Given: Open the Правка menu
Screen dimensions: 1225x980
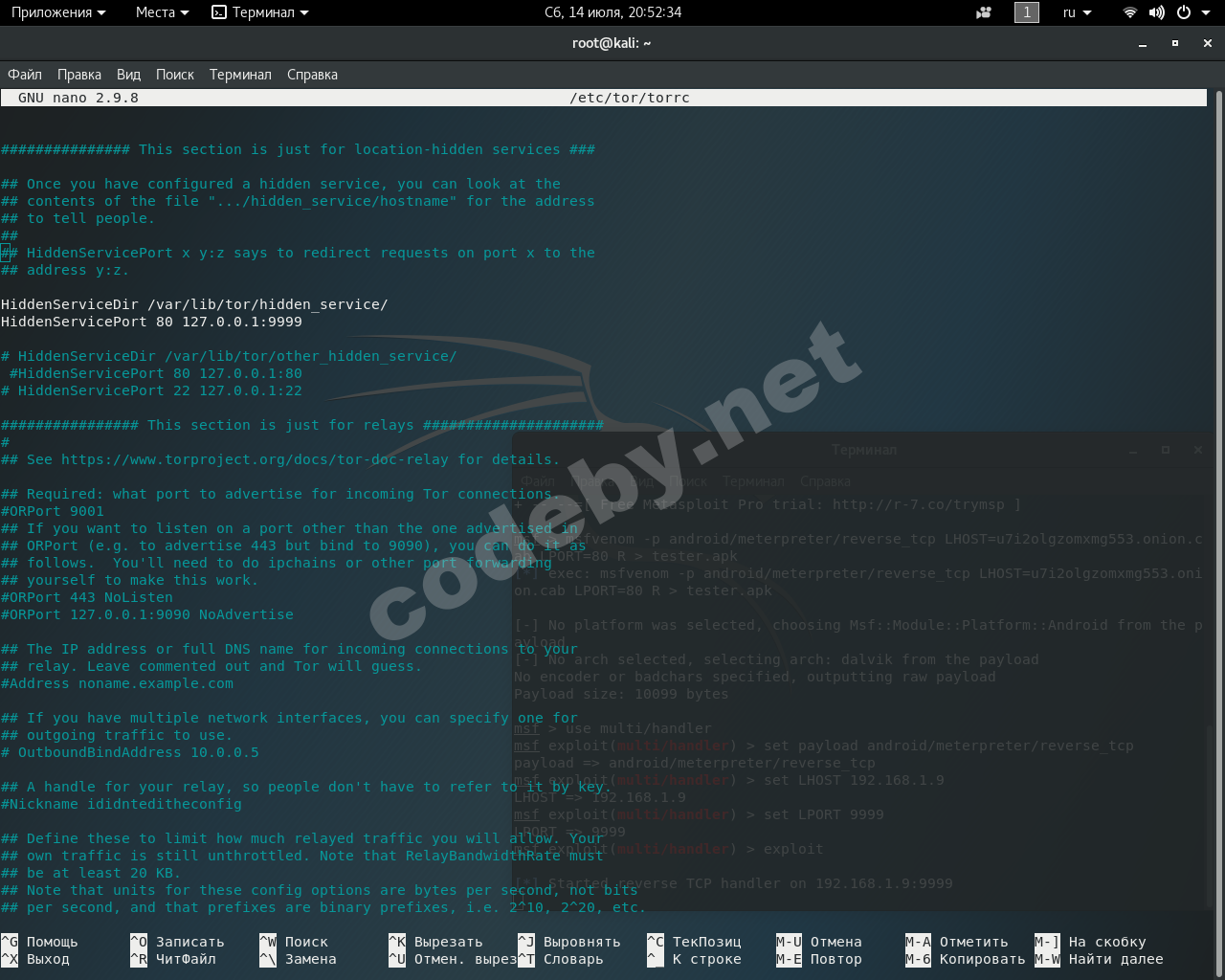Looking at the screenshot, I should [x=79, y=75].
